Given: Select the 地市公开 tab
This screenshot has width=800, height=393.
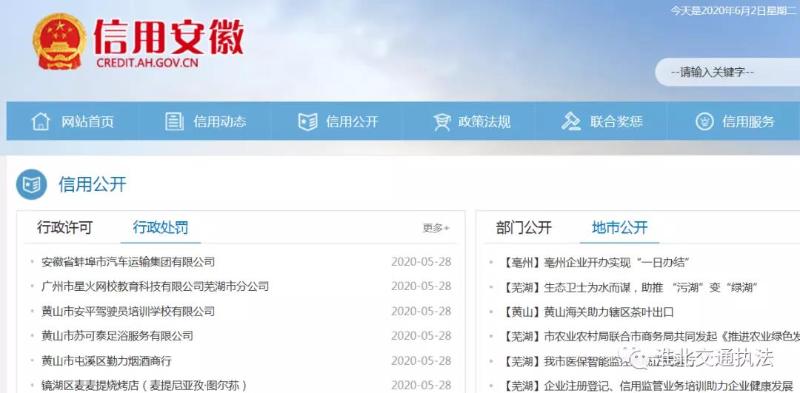Looking at the screenshot, I should (x=620, y=228).
